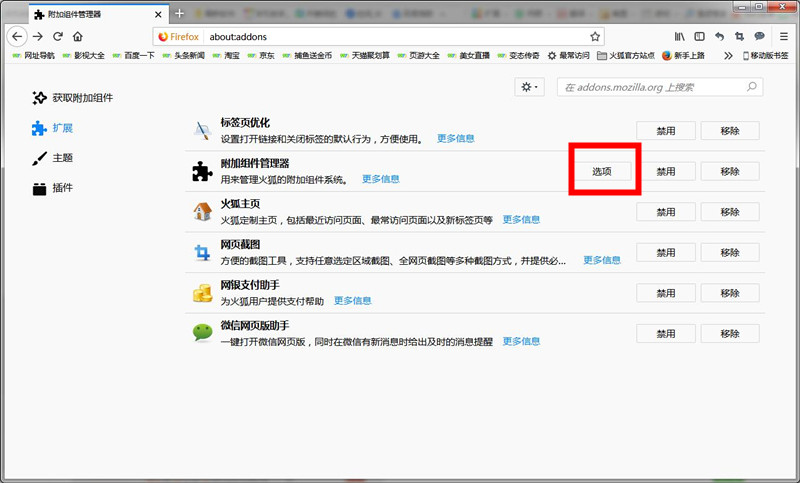Open 更多信息 link for 微信网页版助手
Viewport: 800px width, 483px height.
point(521,341)
